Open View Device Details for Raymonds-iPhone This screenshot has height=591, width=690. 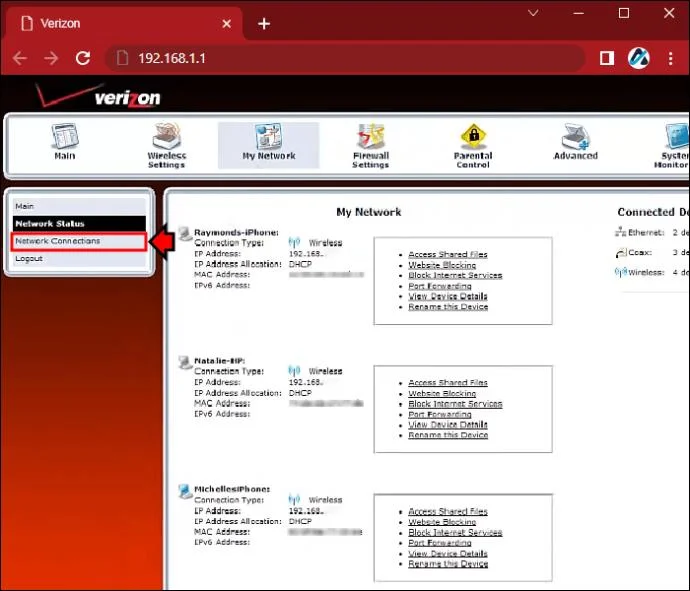(448, 296)
